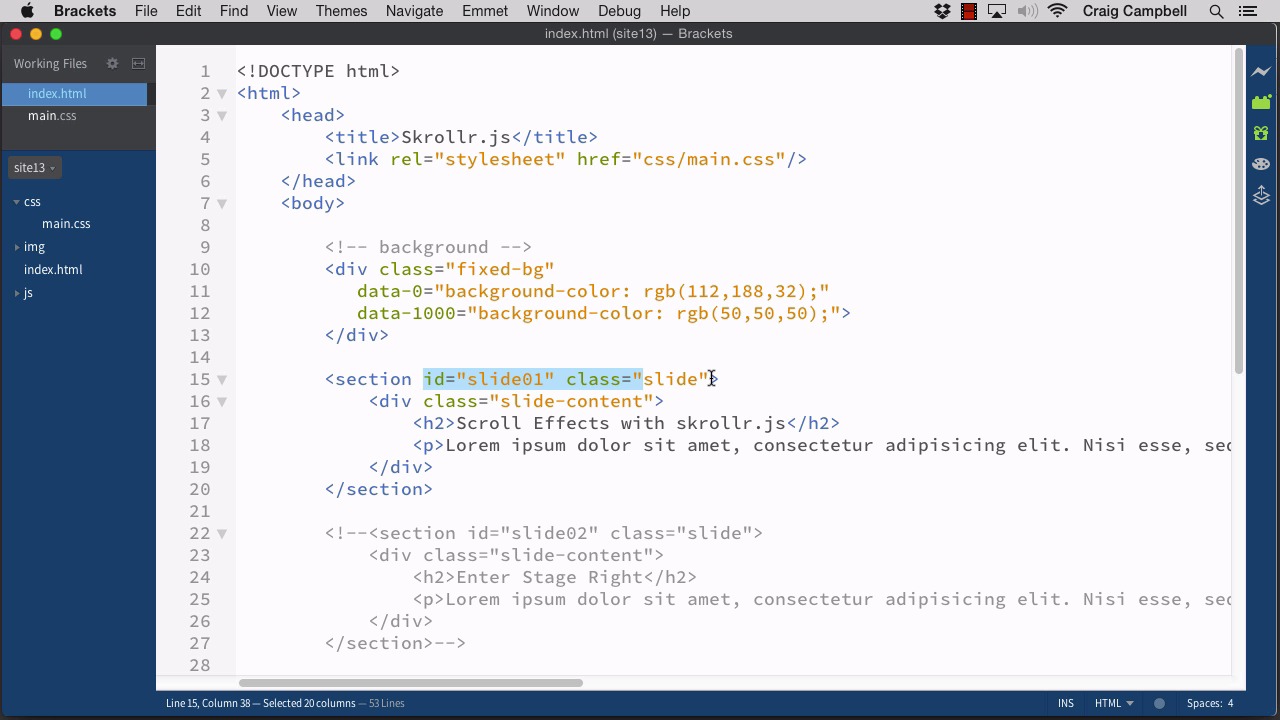The height and width of the screenshot is (720, 1280).
Task: Collapse code fold arrow on line 2
Action: [222, 94]
